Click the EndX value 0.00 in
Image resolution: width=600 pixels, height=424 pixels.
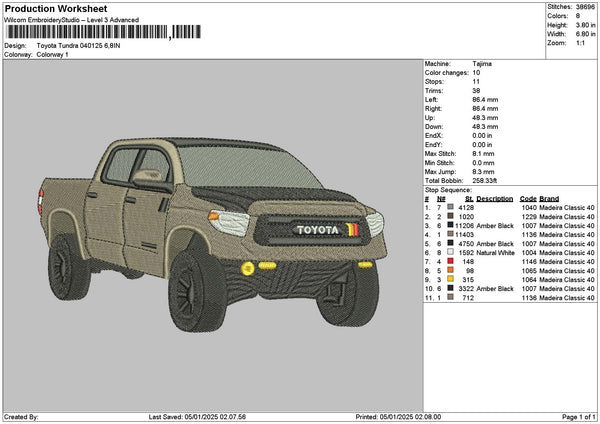tap(482, 135)
